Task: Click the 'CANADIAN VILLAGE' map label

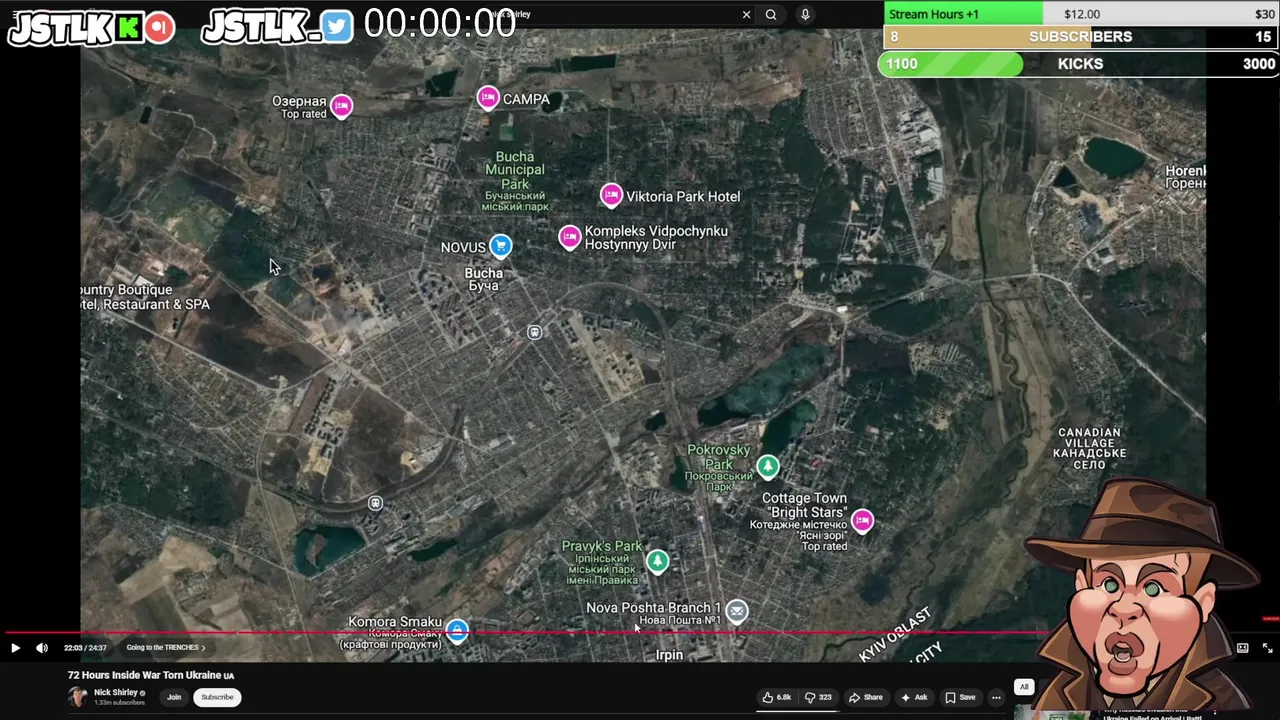Action: 1089,449
